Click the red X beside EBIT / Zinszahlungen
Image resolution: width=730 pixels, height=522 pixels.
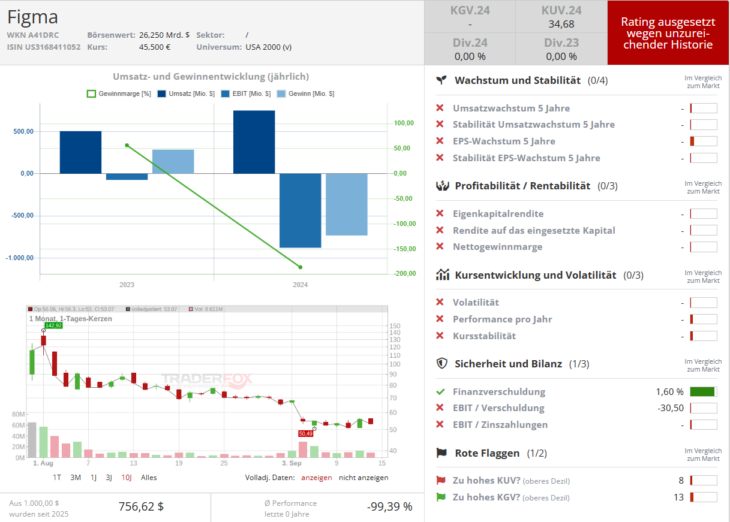(x=439, y=425)
